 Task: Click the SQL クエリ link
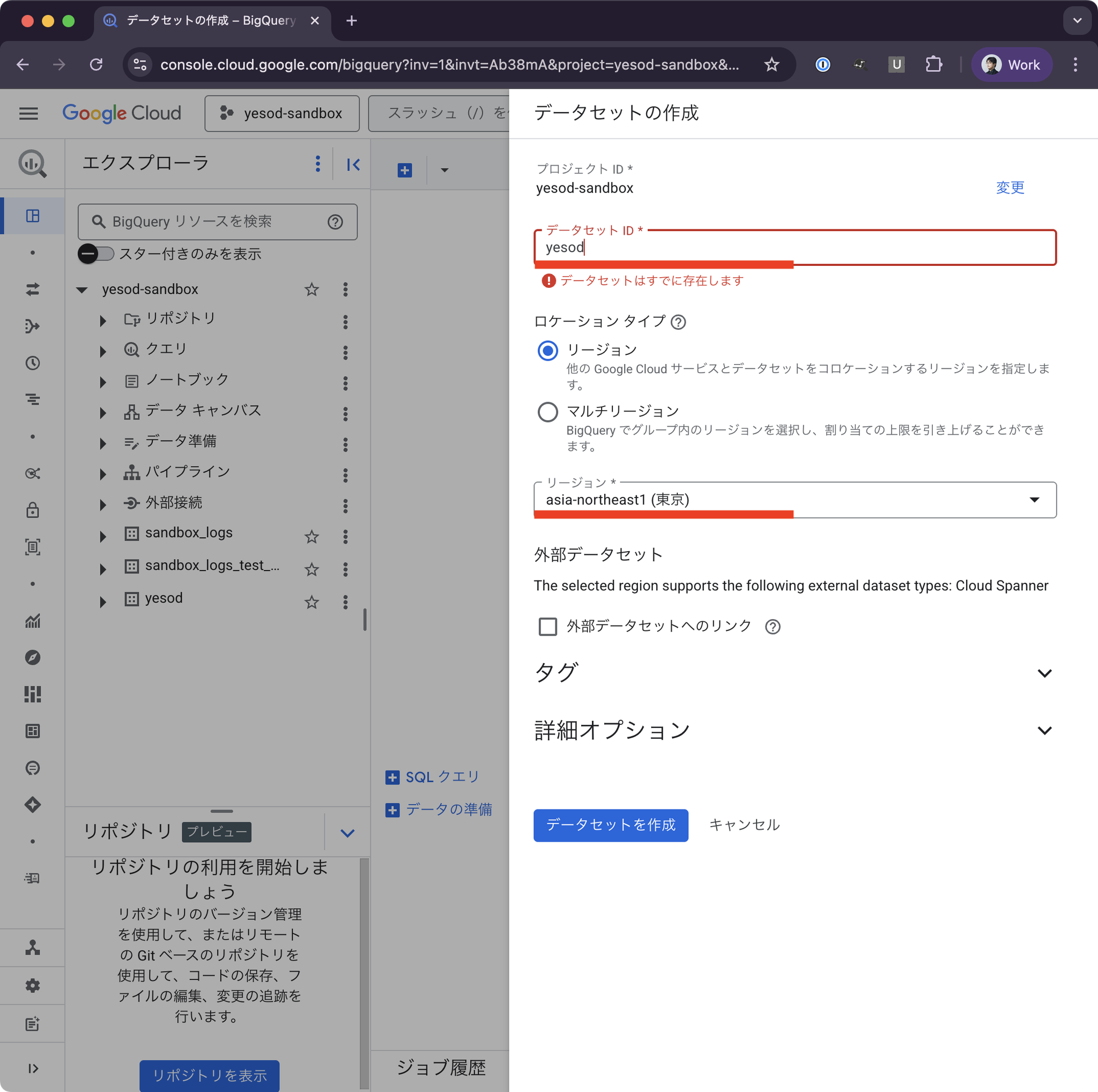pos(433,777)
